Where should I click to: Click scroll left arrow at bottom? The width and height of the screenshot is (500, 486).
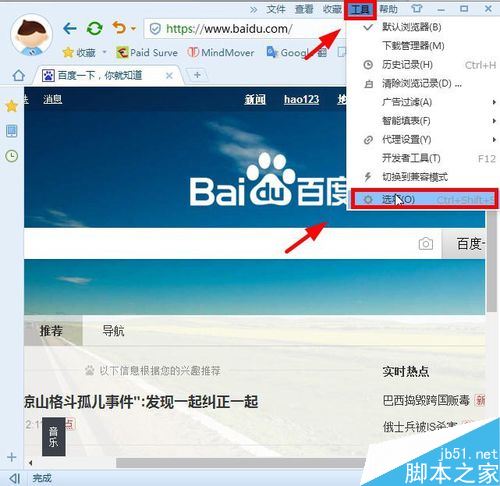31,463
